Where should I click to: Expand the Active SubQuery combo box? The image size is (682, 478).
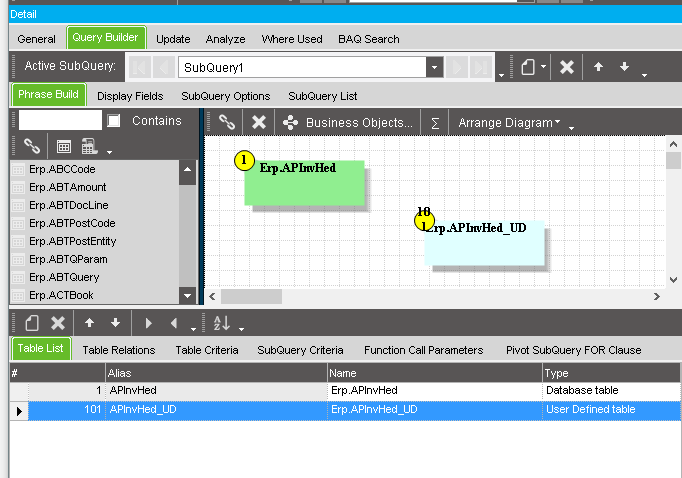click(x=434, y=67)
